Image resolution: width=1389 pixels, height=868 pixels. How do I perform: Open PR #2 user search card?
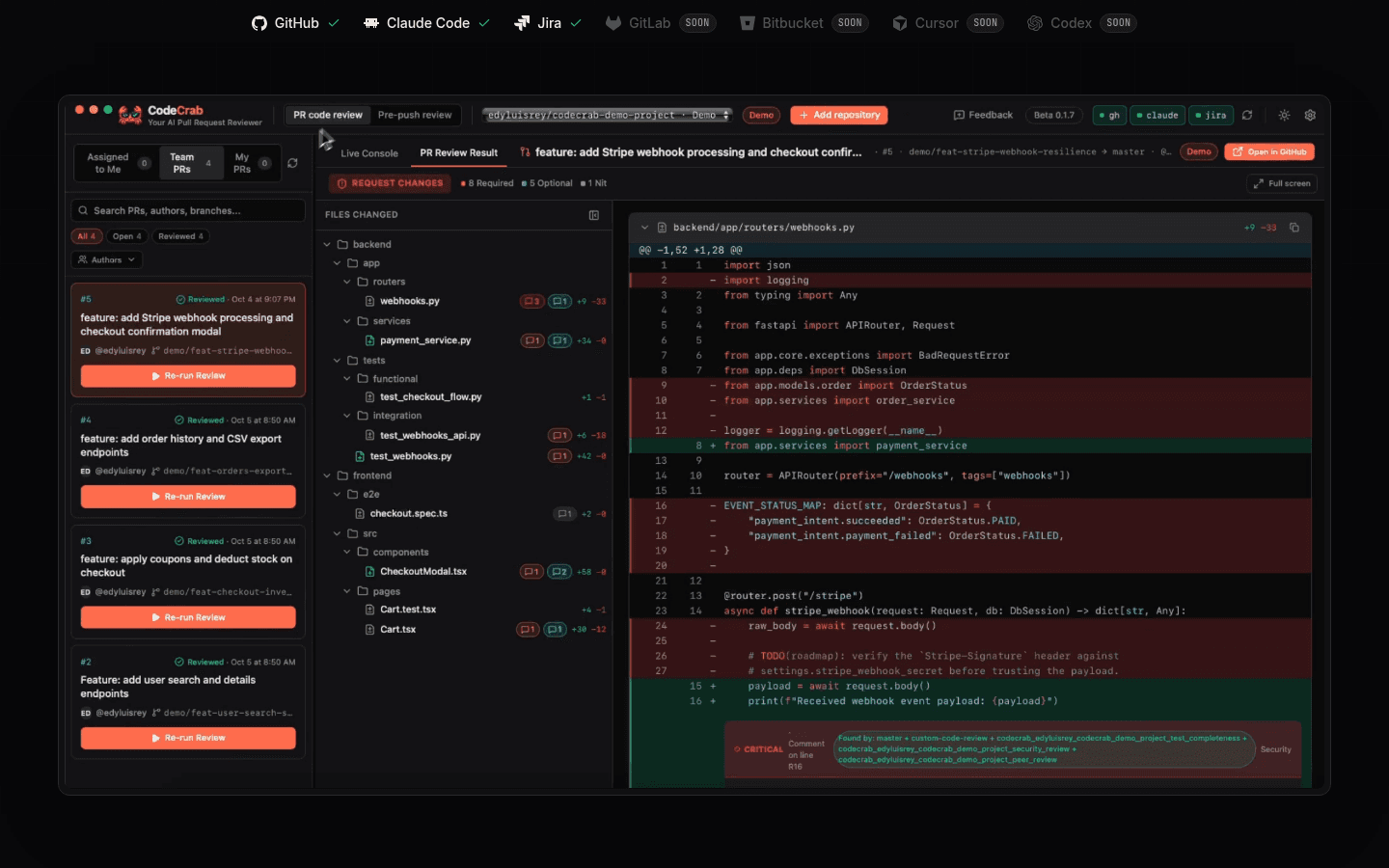188,702
